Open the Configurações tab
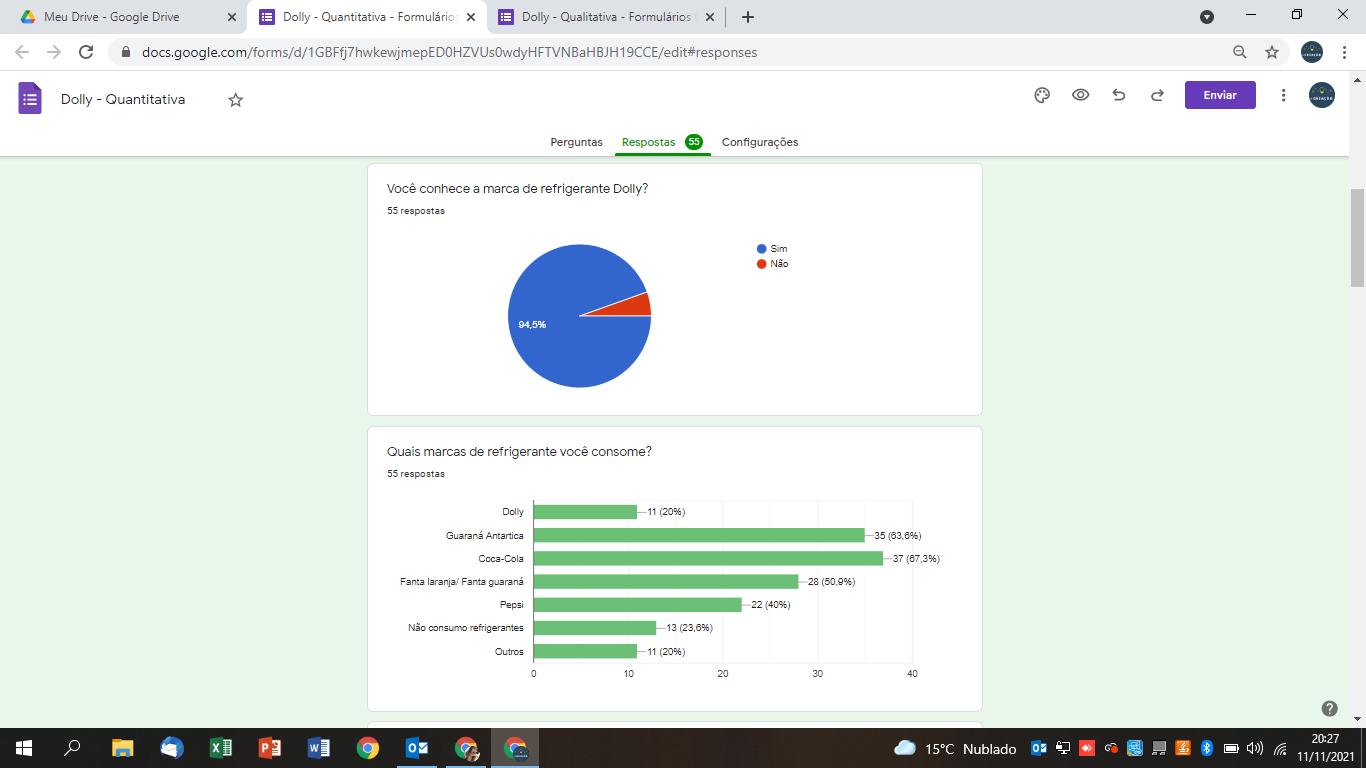Screen dimensions: 1366x768 pos(760,142)
